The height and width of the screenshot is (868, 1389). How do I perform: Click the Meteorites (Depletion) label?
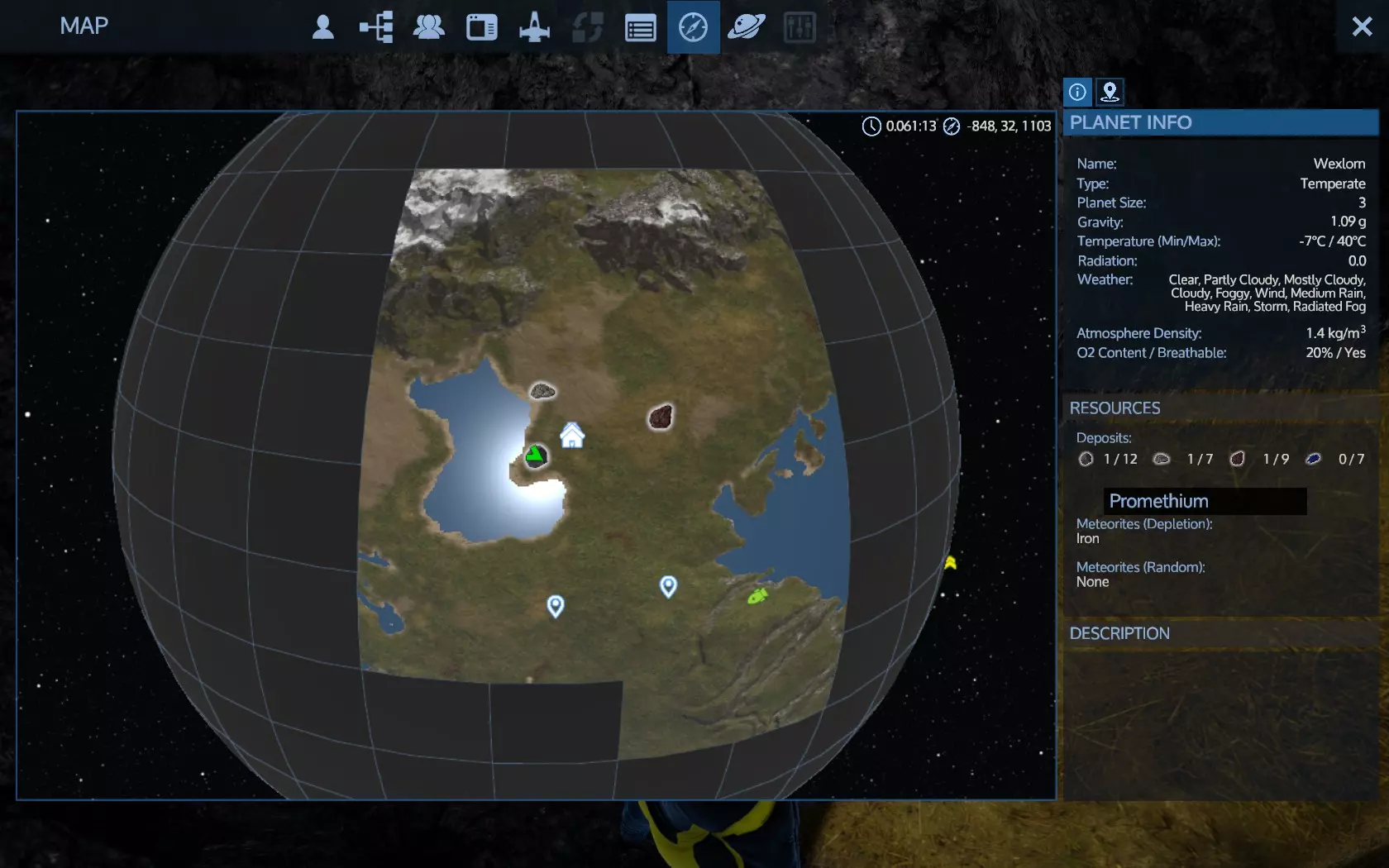coord(1144,524)
